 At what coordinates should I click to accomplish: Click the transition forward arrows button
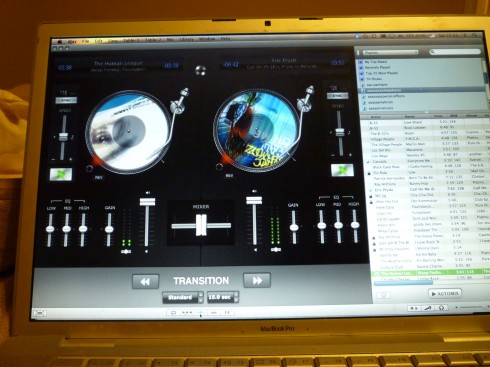coord(257,280)
